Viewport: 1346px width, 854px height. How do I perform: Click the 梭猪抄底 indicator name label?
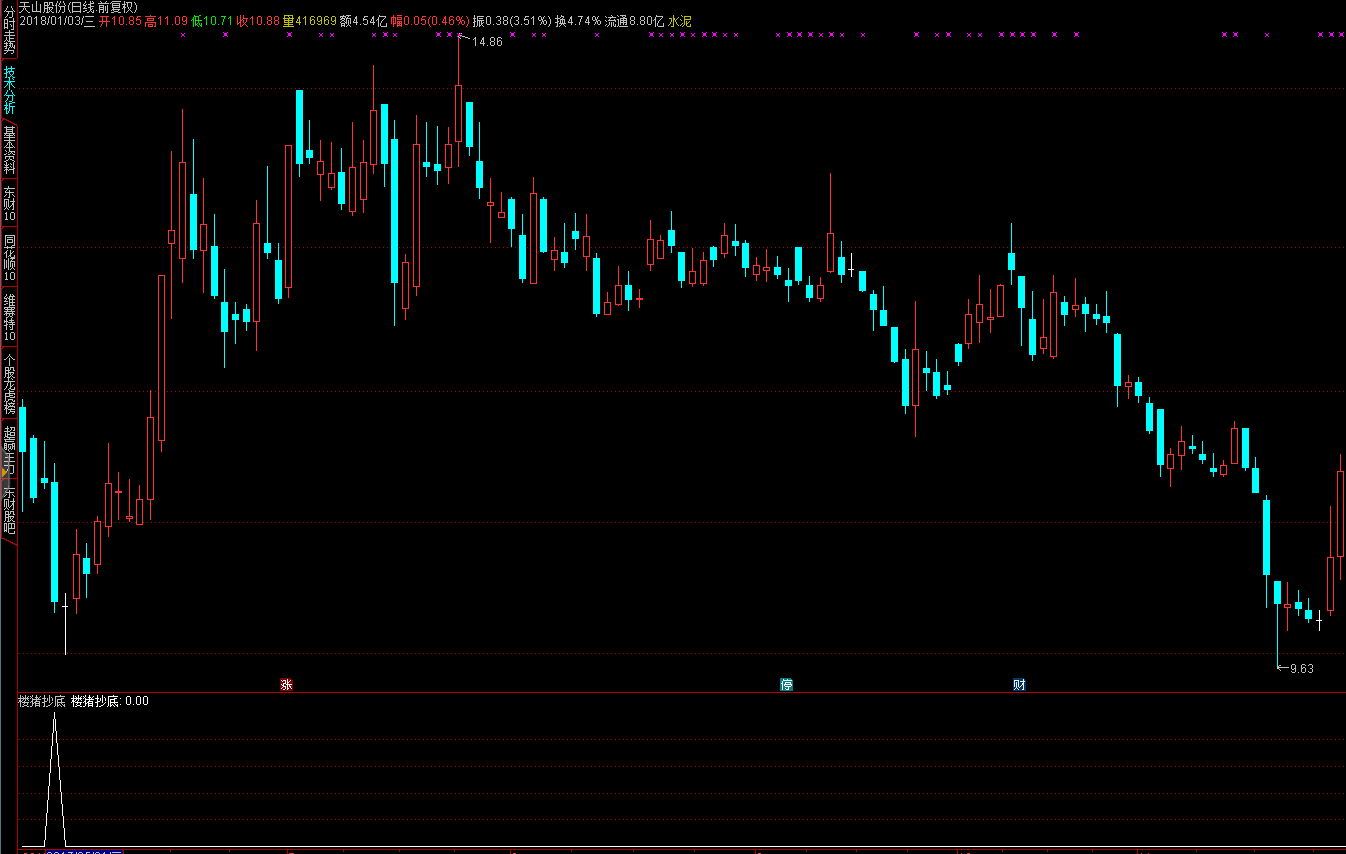42,701
